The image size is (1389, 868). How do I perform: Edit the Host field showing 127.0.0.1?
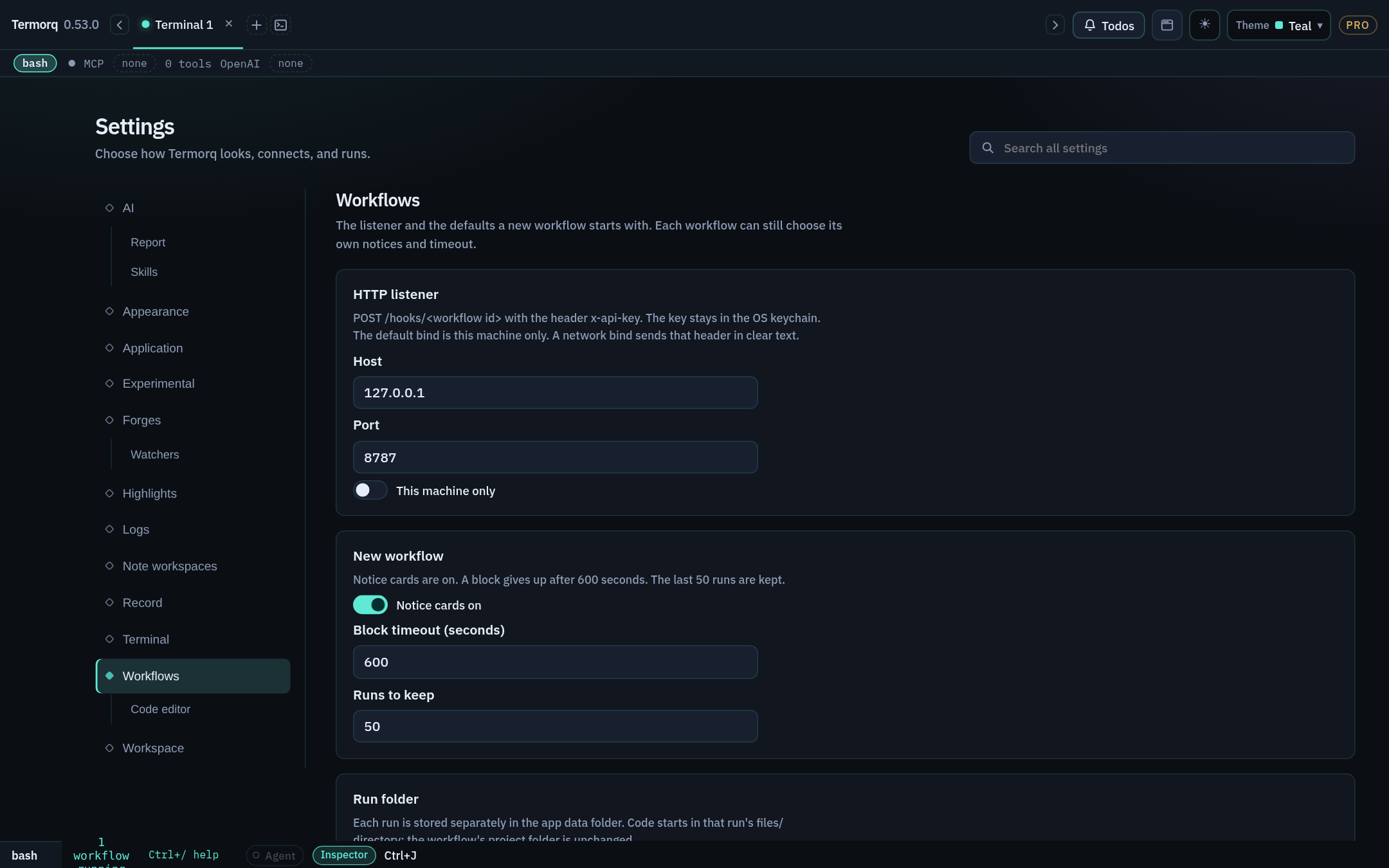coord(555,392)
